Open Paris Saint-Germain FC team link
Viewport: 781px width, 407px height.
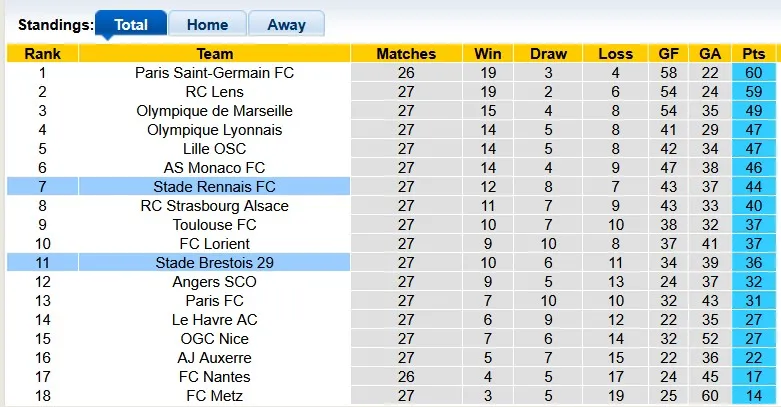coord(214,73)
